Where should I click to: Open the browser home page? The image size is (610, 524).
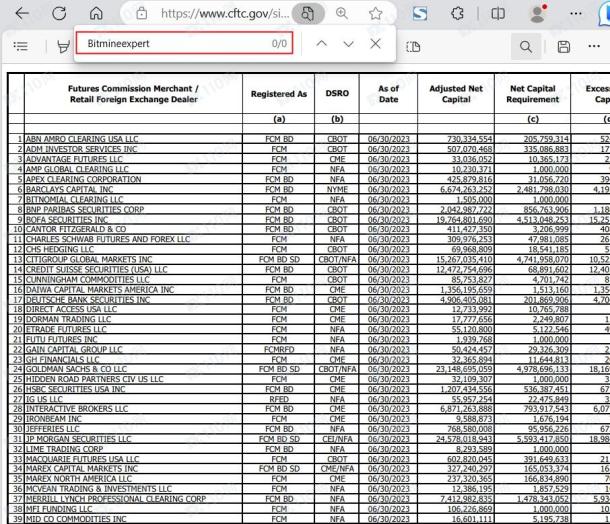pos(96,14)
